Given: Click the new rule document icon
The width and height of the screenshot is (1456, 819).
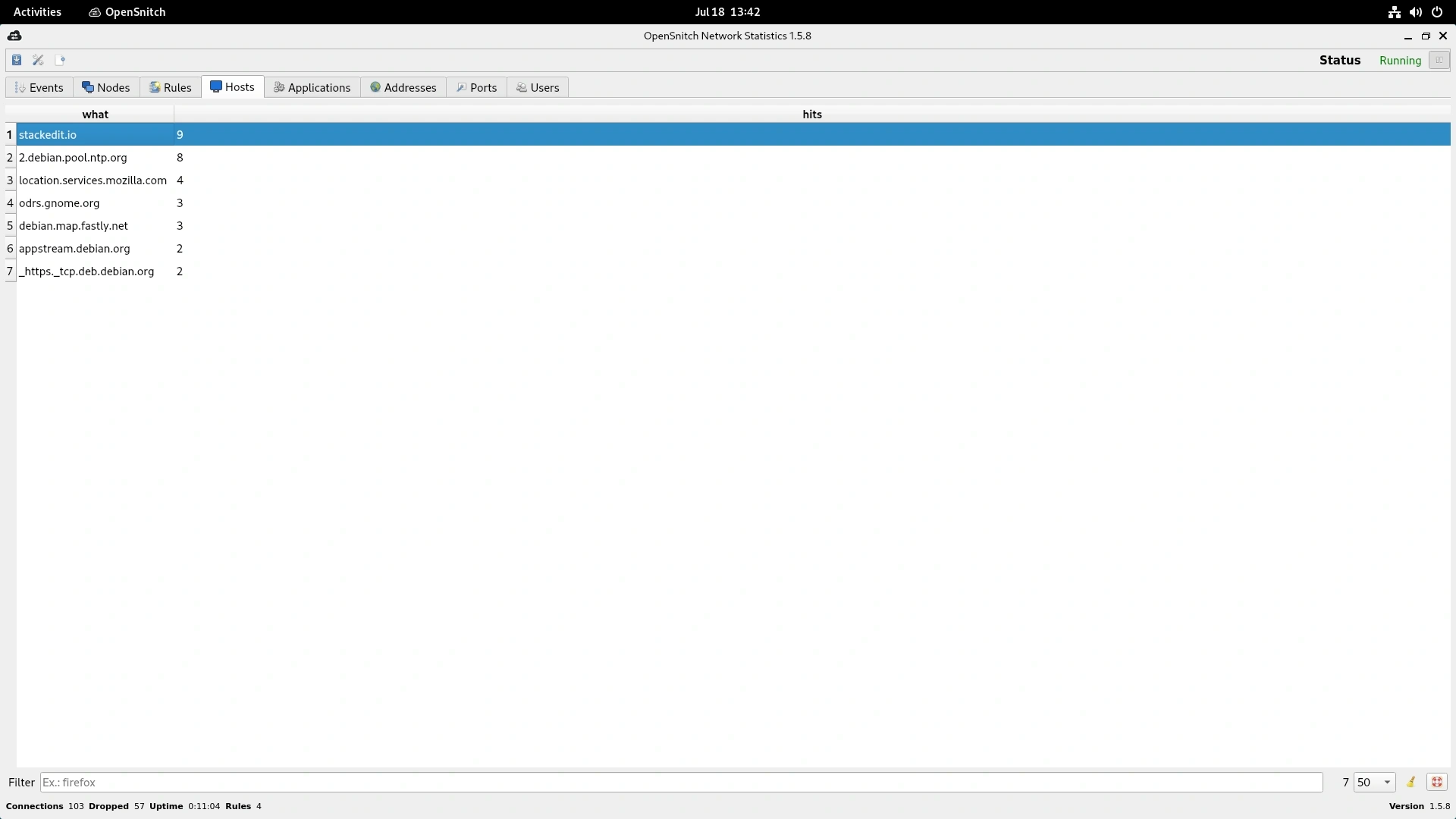Looking at the screenshot, I should (60, 60).
